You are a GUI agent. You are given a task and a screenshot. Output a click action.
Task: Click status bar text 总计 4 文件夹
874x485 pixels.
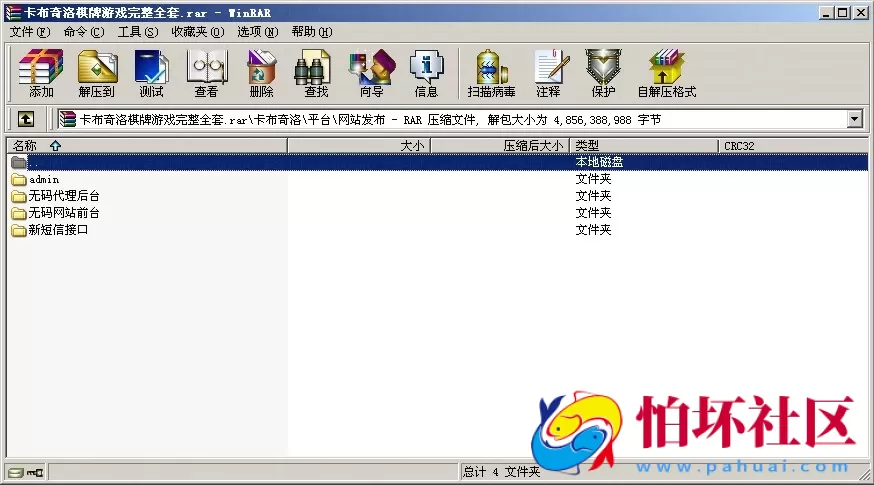pyautogui.click(x=502, y=472)
